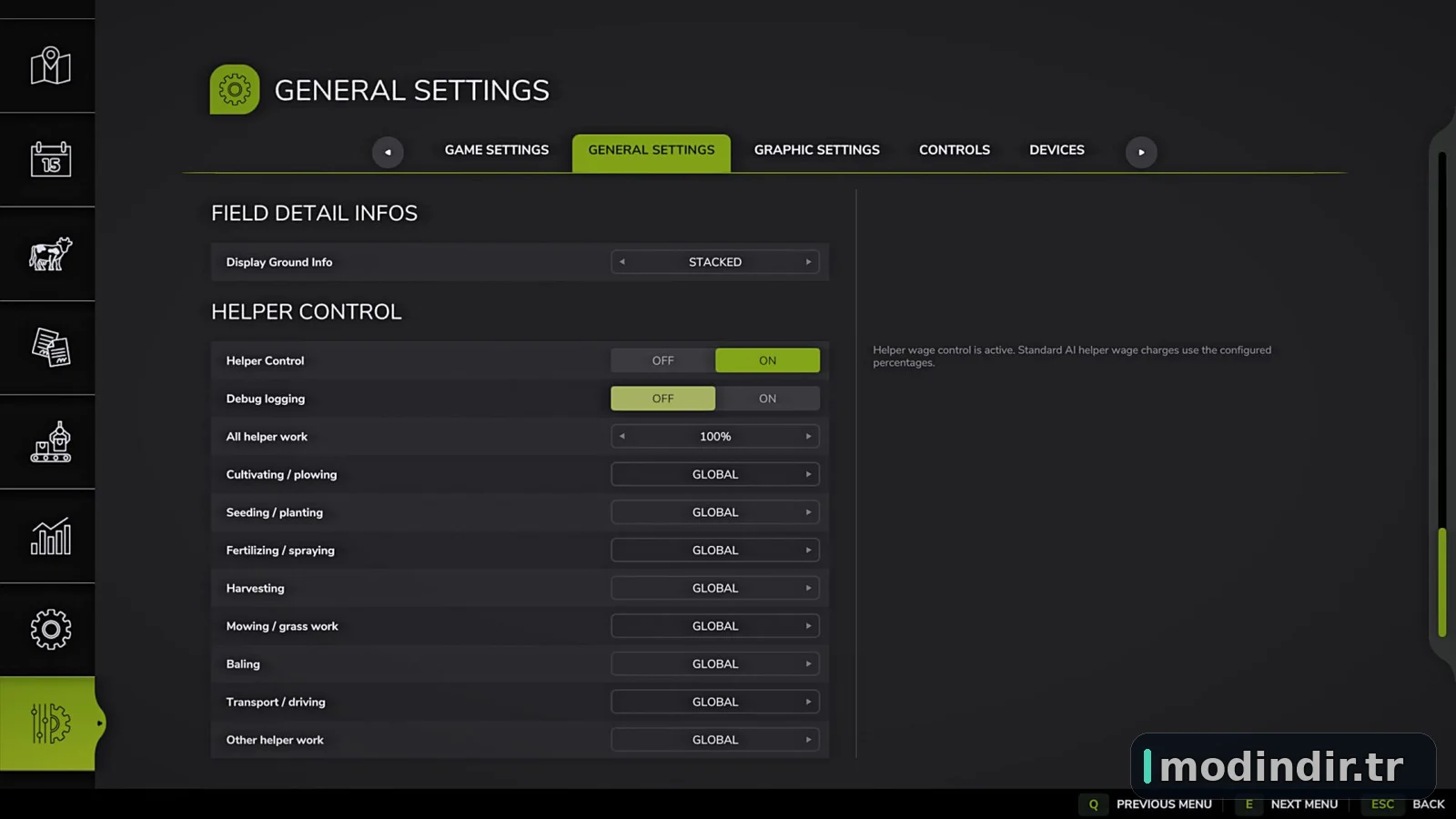Switch to the Controls tab
The height and width of the screenshot is (819, 1456).
955,150
